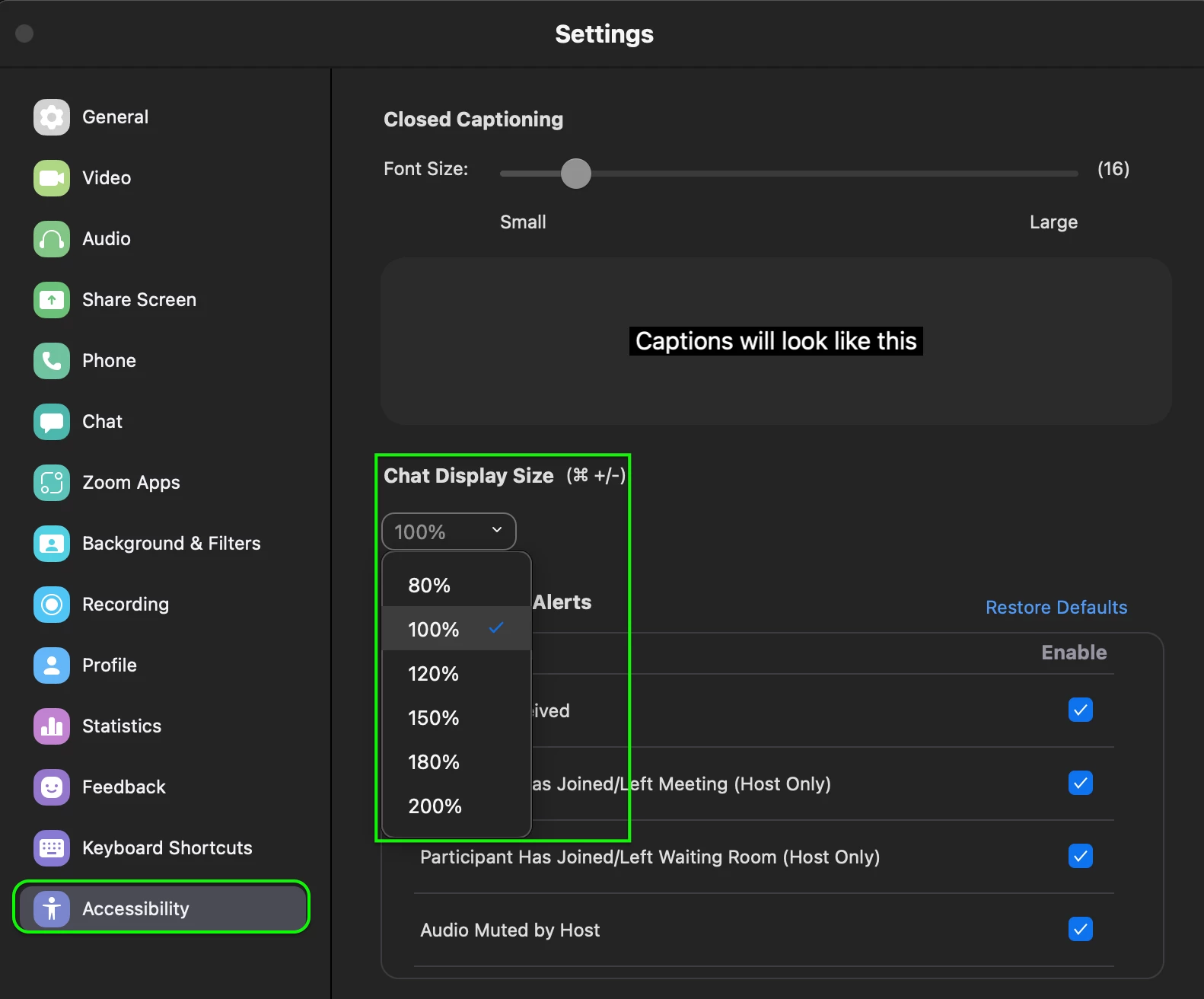Choose 80% chat display size
The width and height of the screenshot is (1204, 999).
click(457, 586)
